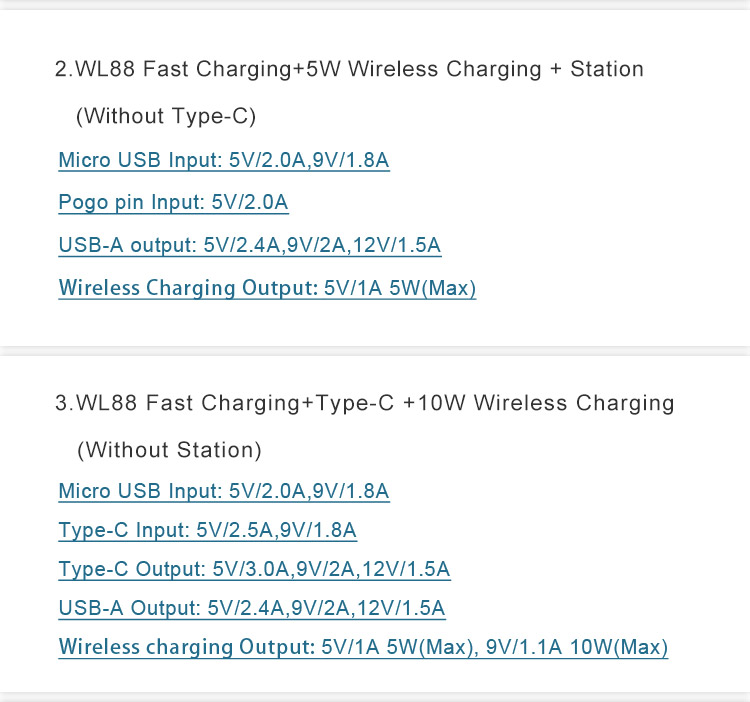This screenshot has height=702, width=750.
Task: Click the '5W(Max)' text in the section 2 wireless link
Action: [x=432, y=288]
